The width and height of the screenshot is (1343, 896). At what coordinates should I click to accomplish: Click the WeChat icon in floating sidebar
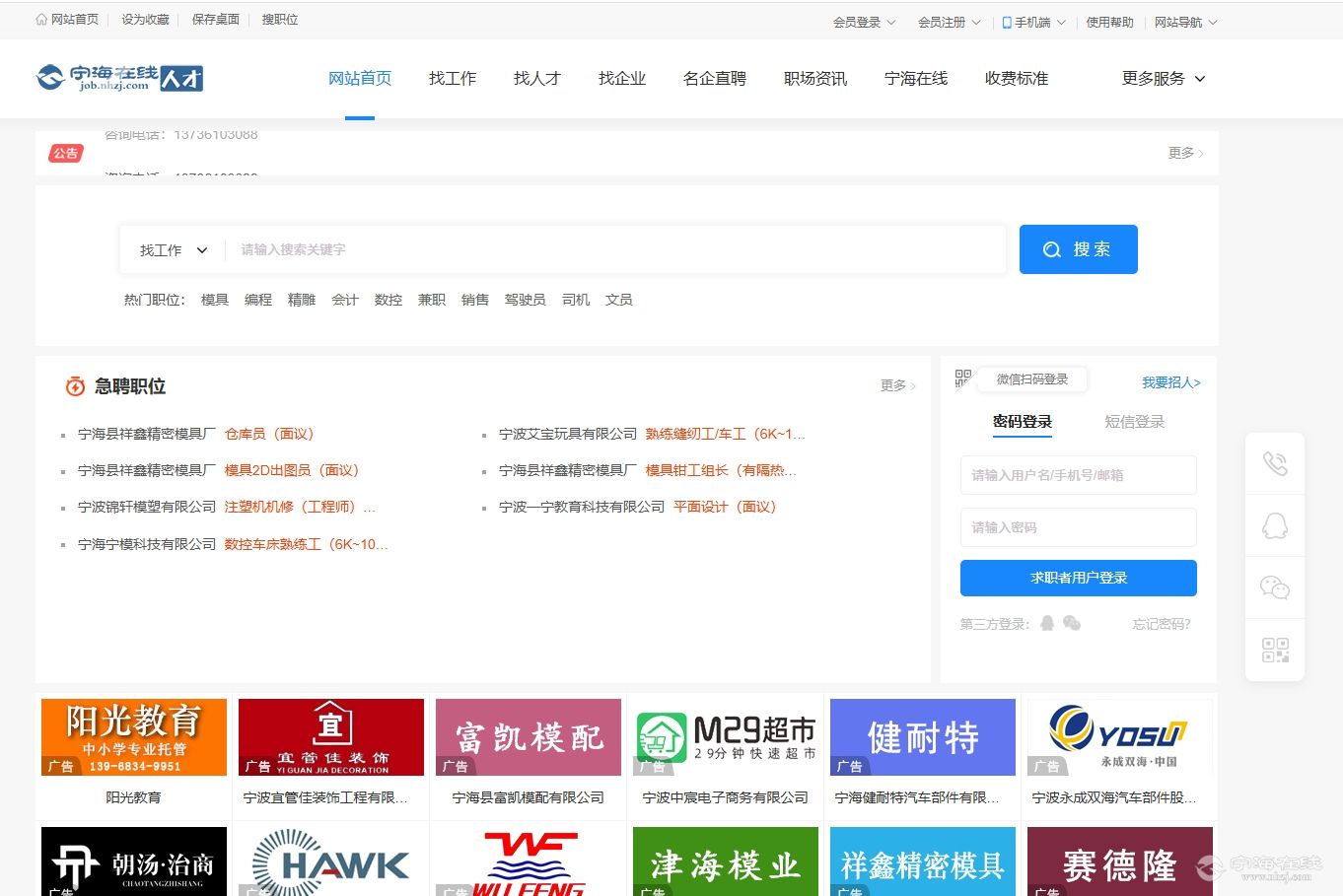[1275, 588]
